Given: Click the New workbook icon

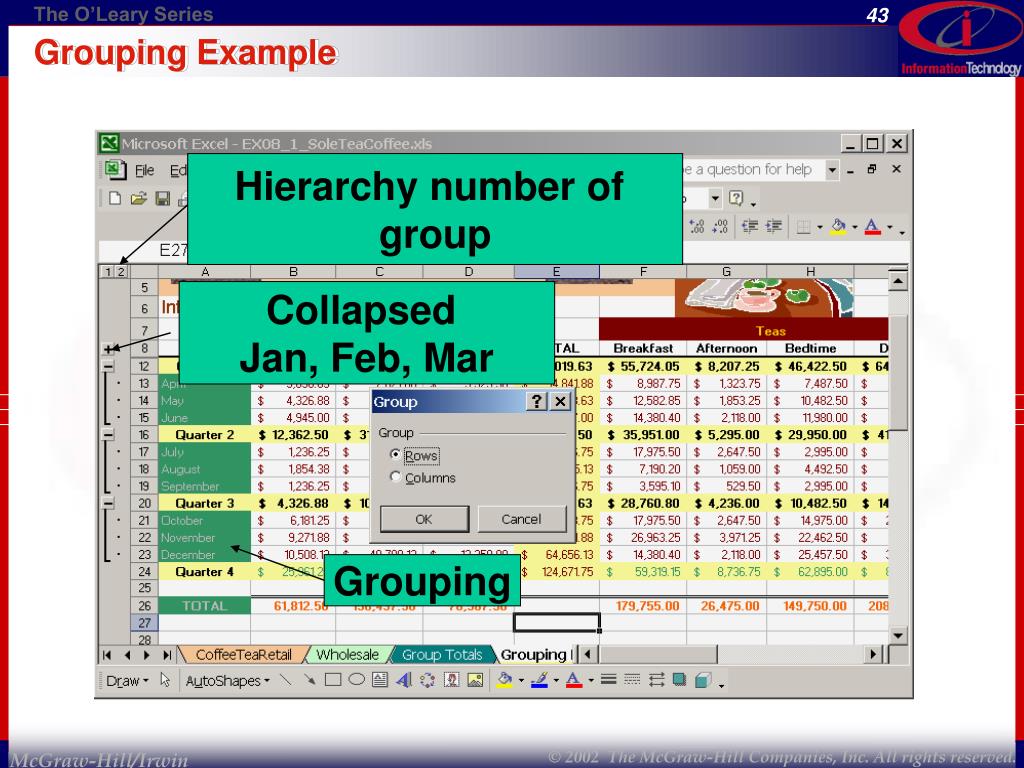Looking at the screenshot, I should (115, 199).
